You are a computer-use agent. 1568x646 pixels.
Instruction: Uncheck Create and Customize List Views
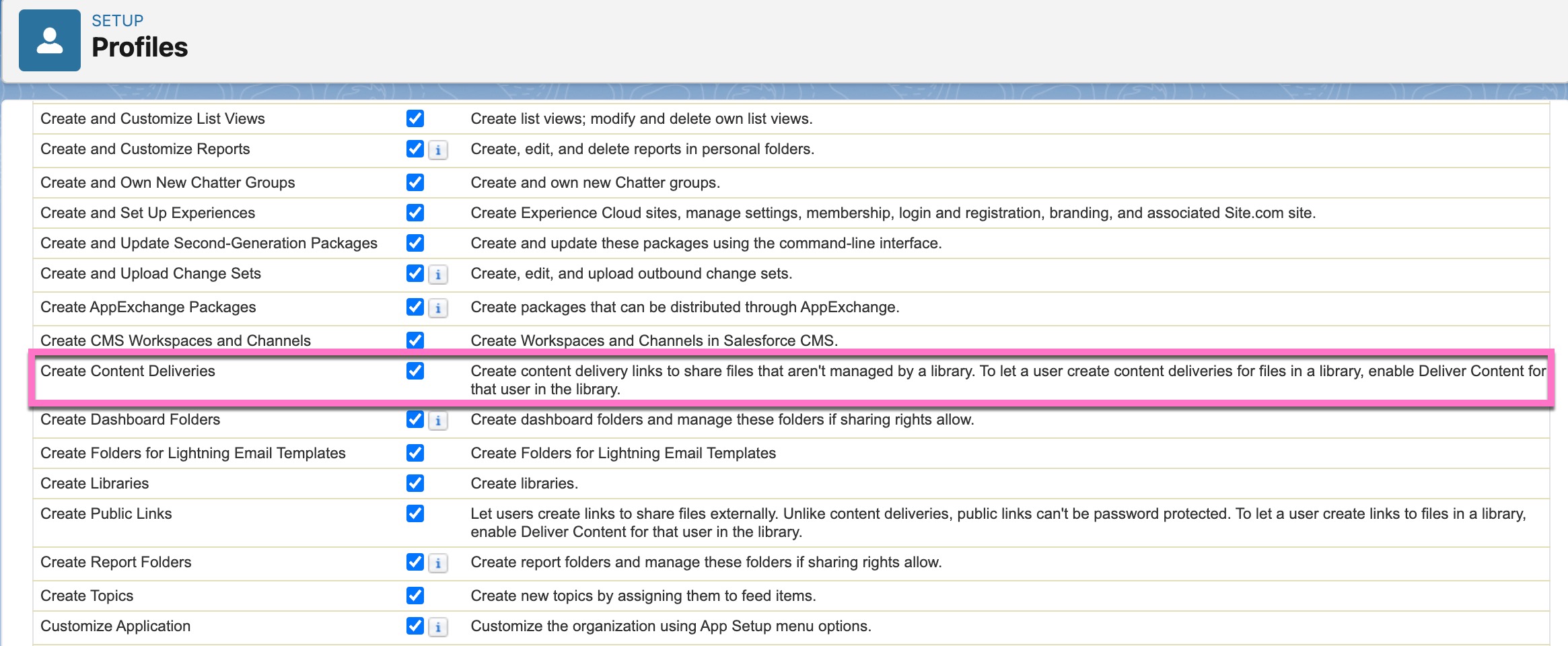coord(415,118)
